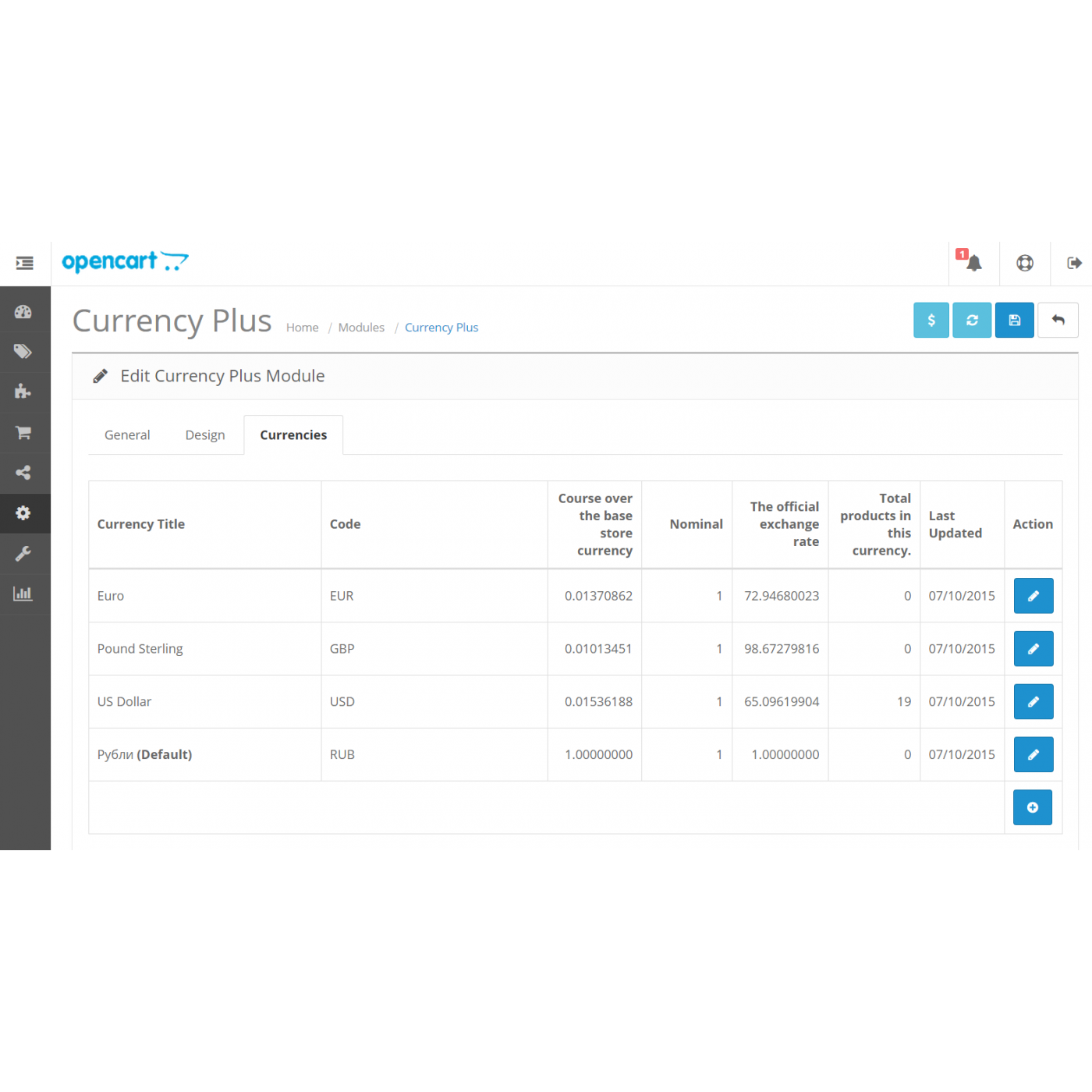
Task: Click the dollar sign currency button
Action: 931,320
